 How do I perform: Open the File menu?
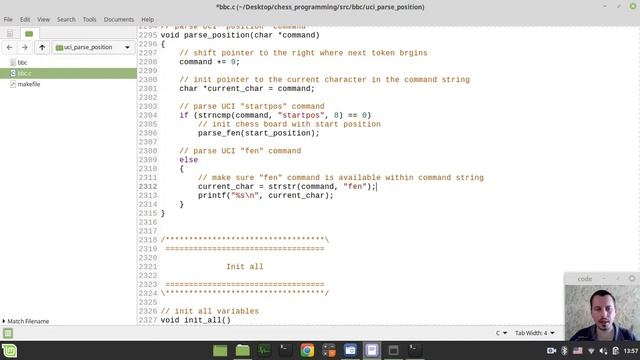pos(8,19)
